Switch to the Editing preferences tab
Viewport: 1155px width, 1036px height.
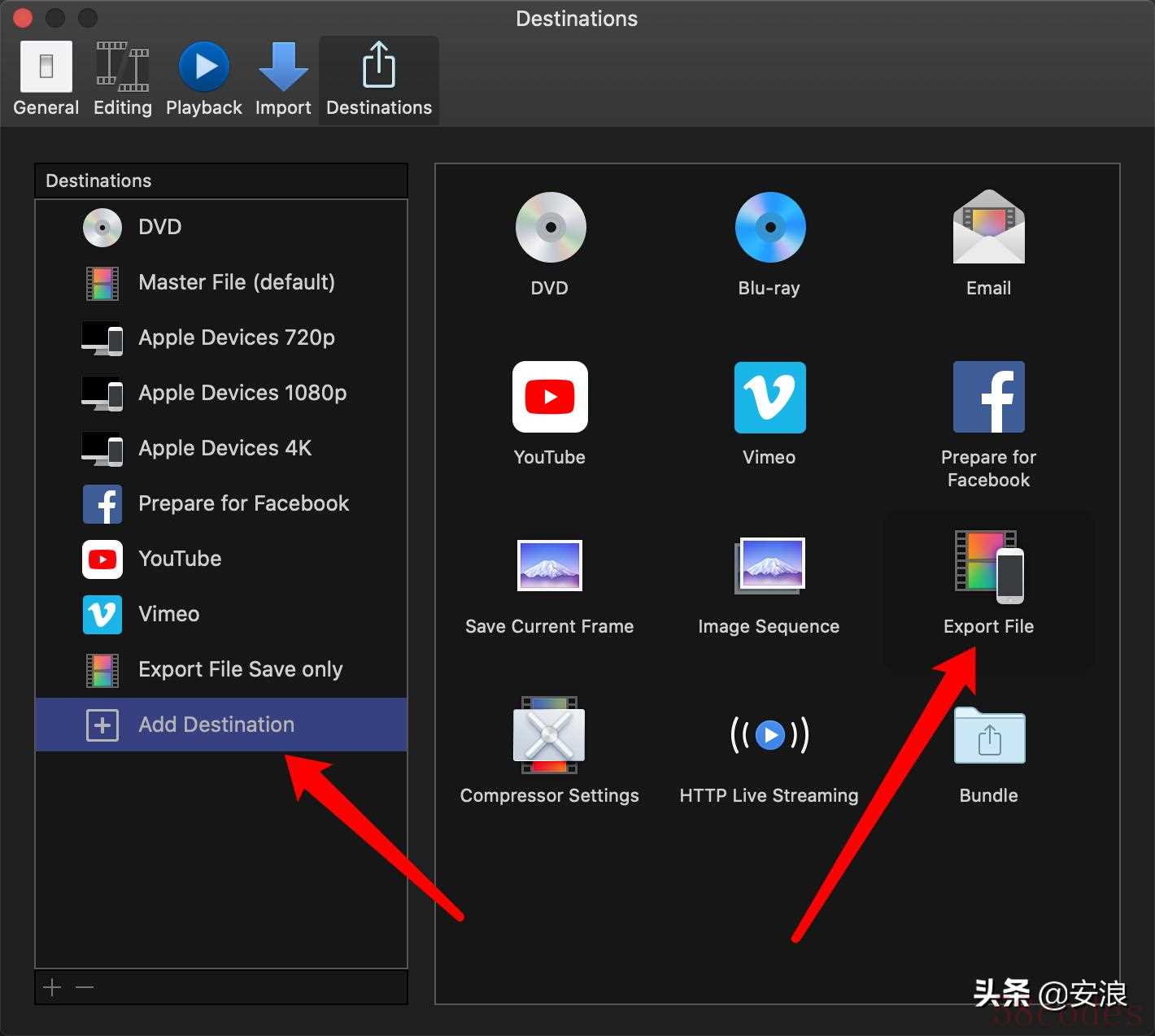pyautogui.click(x=123, y=80)
